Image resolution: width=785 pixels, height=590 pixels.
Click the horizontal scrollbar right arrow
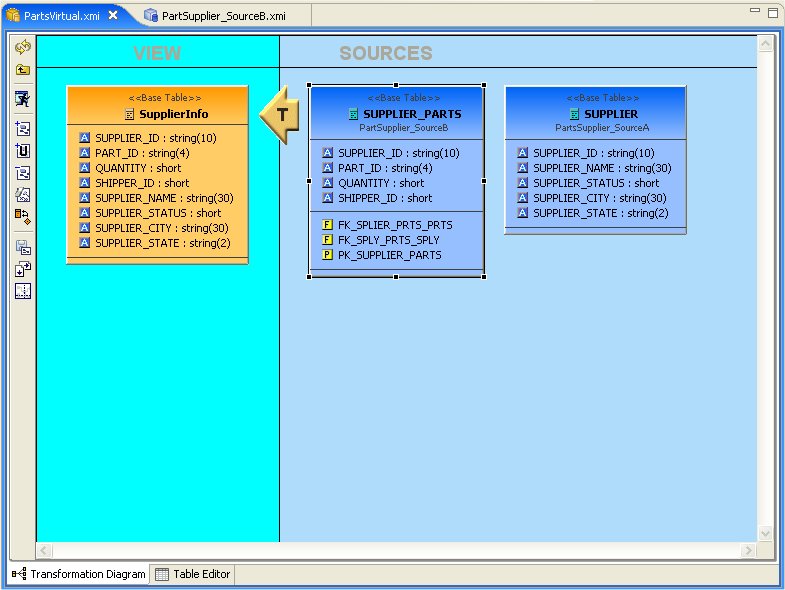tap(748, 551)
